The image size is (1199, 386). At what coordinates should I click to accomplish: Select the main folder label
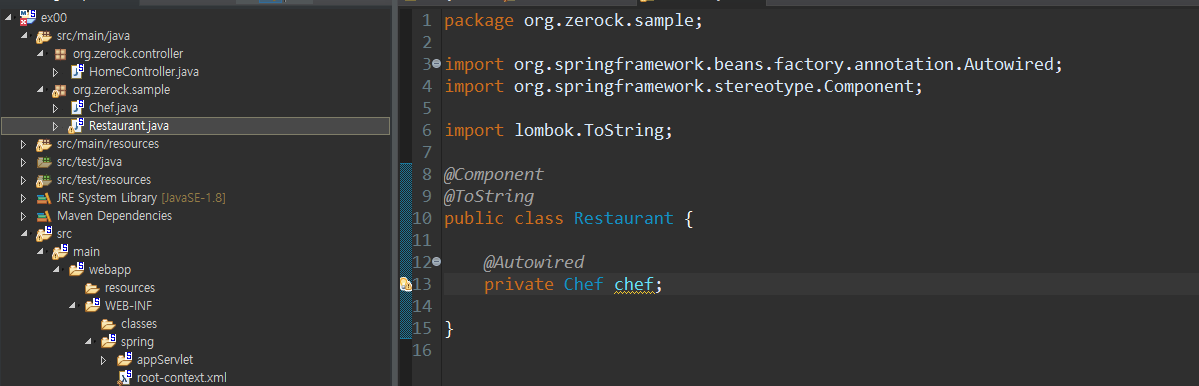86,251
